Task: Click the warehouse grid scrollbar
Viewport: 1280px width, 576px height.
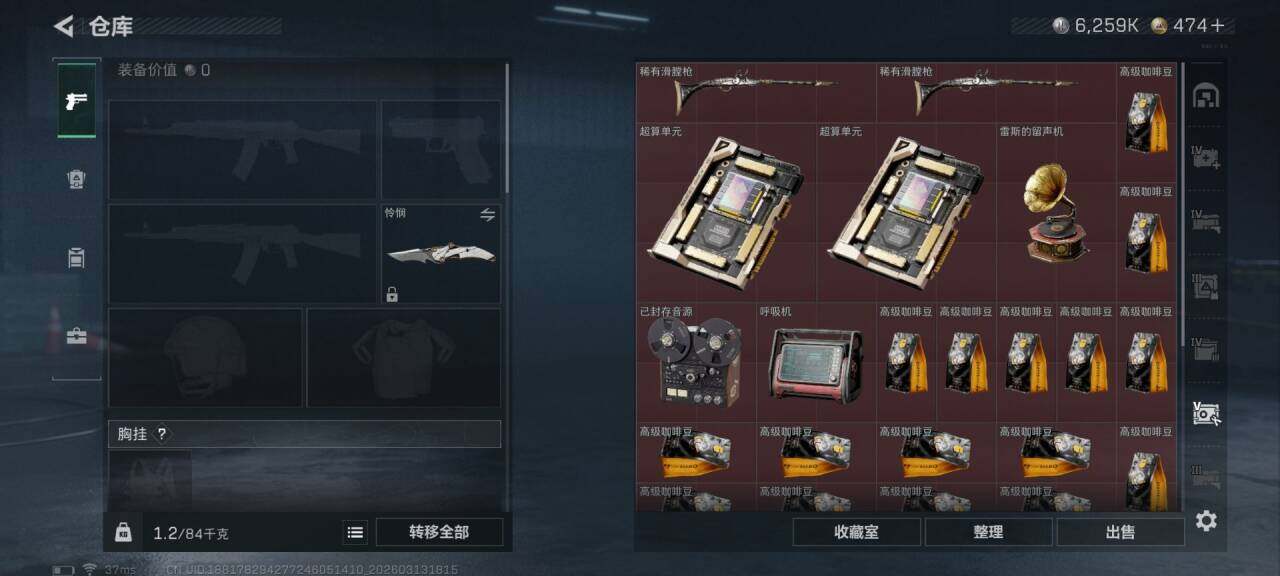Action: pyautogui.click(x=1183, y=200)
